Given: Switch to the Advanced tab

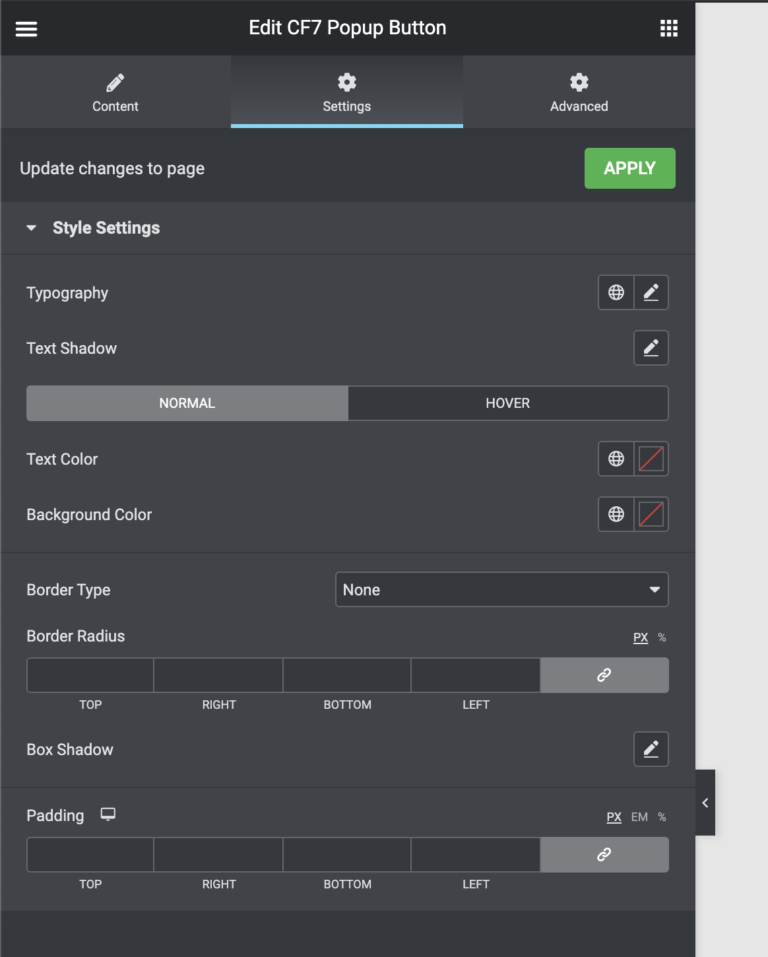Looking at the screenshot, I should (579, 91).
